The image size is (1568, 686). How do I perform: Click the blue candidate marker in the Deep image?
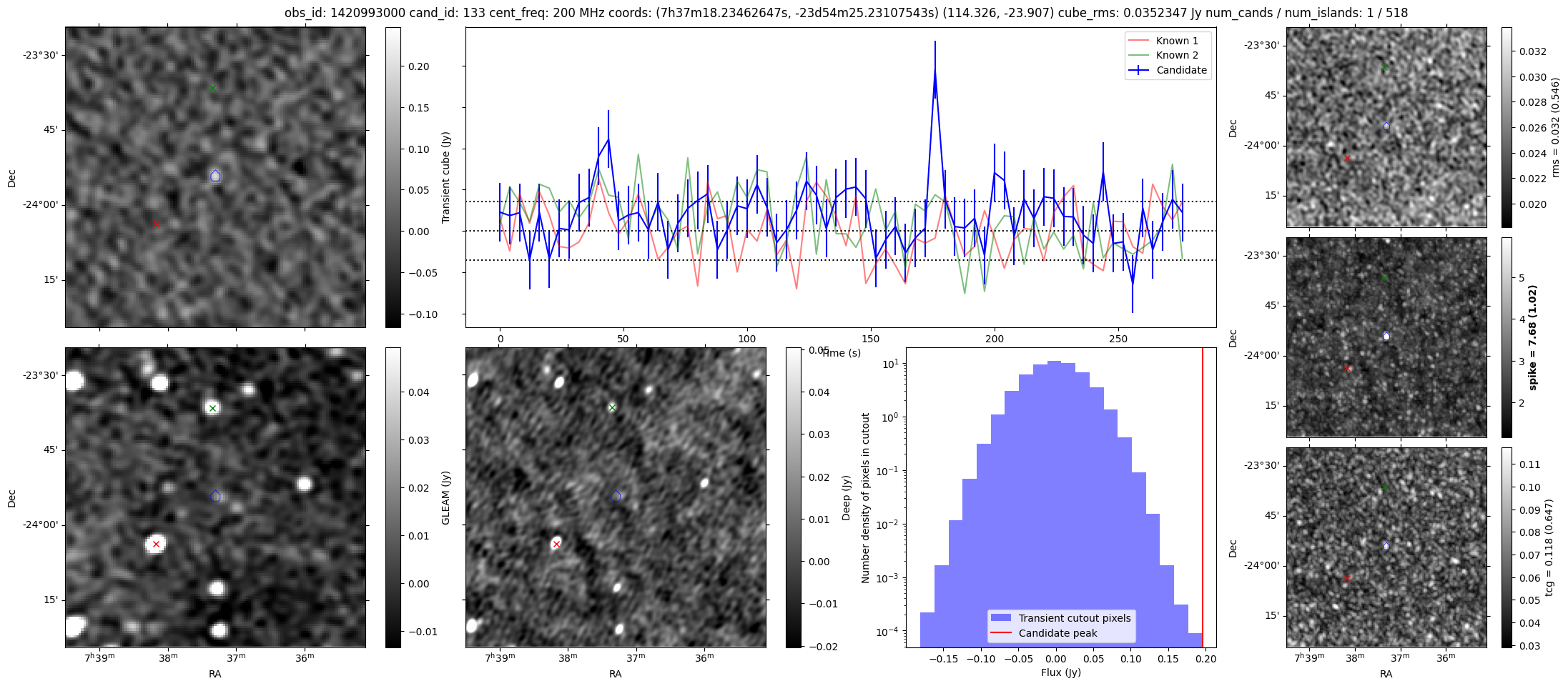point(616,496)
